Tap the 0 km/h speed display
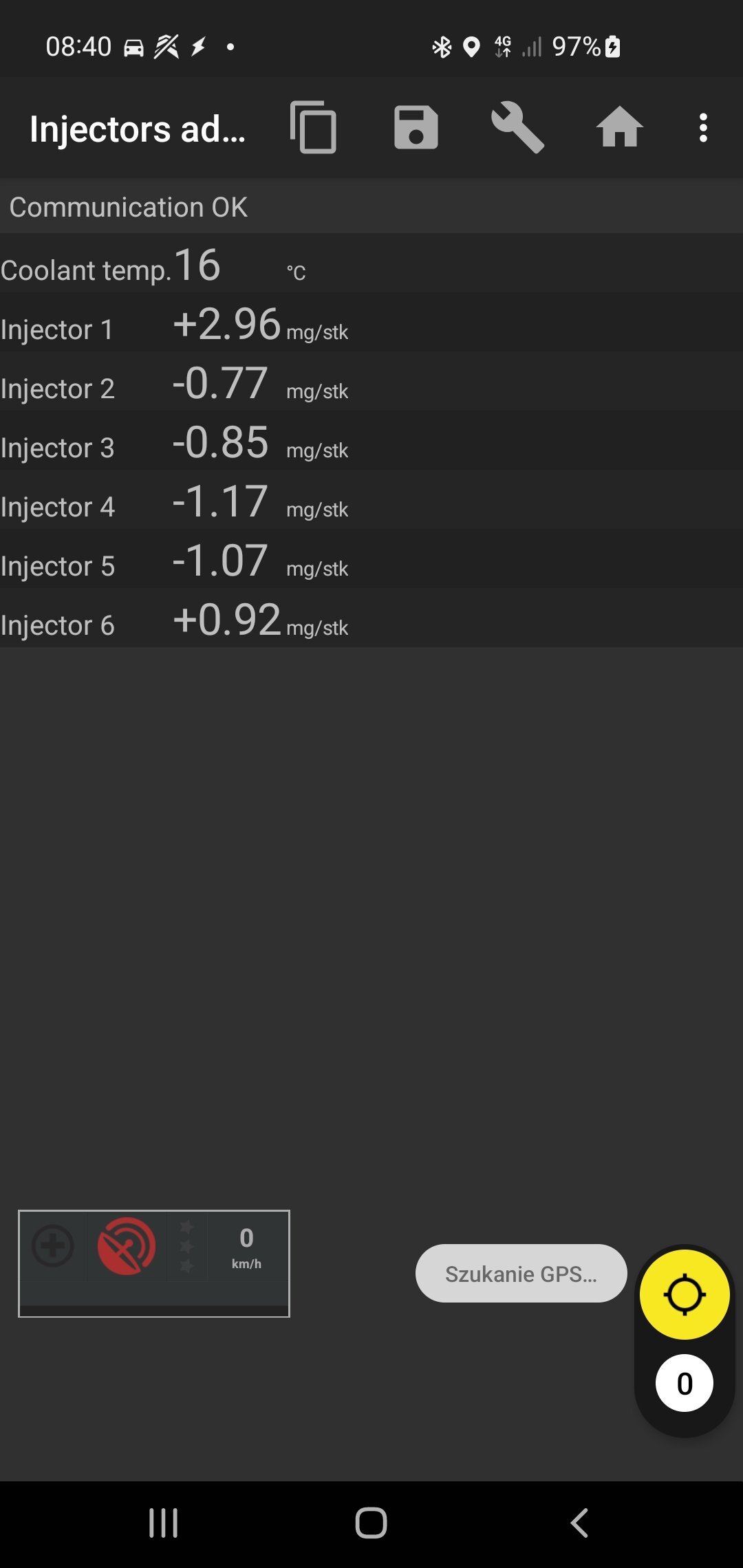Screen dimensions: 743x1568 (246, 1247)
